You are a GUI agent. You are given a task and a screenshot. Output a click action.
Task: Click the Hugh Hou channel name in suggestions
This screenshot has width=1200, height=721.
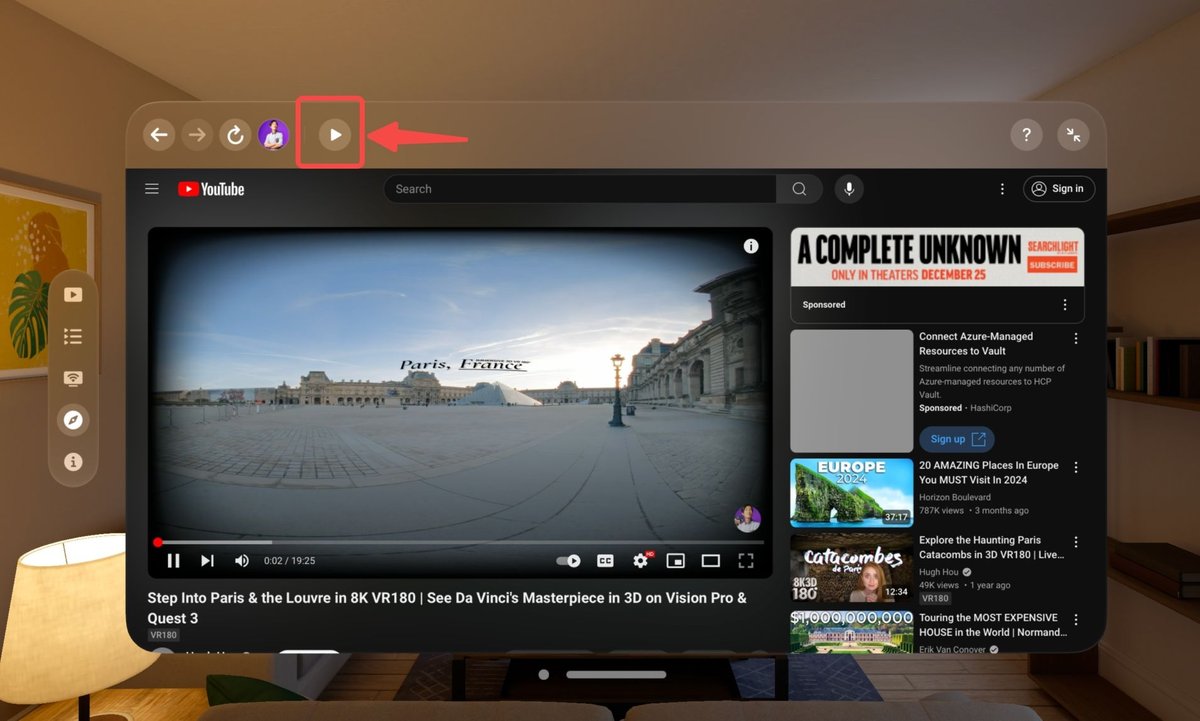click(x=939, y=572)
